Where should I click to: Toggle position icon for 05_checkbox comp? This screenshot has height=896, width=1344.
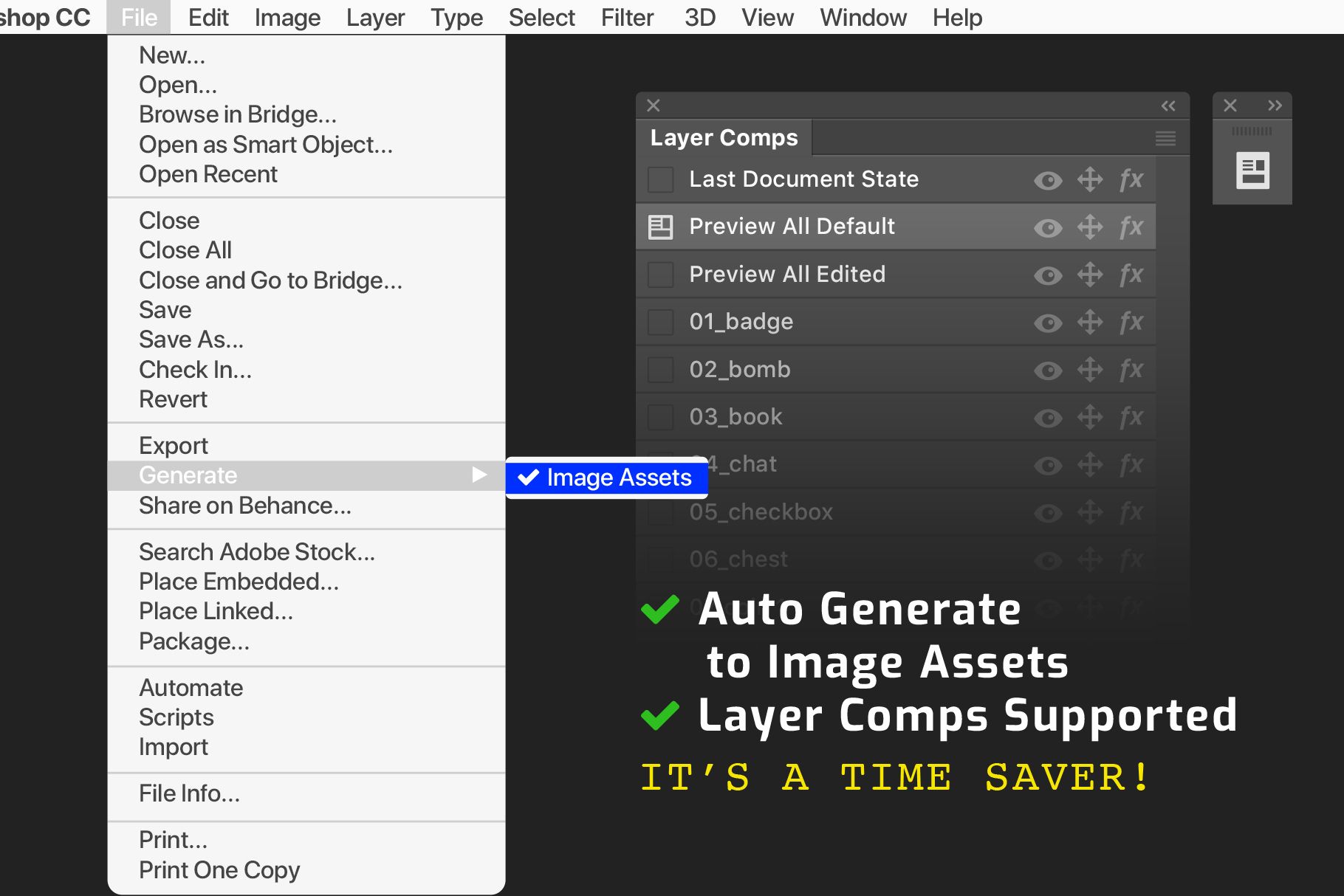[x=1090, y=511]
